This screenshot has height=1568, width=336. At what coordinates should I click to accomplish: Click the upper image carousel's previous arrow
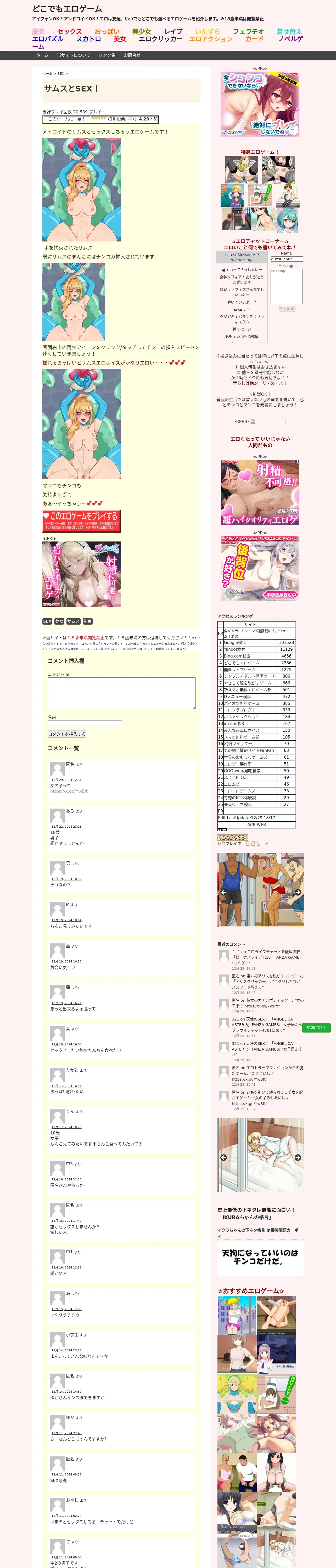pos(223,892)
